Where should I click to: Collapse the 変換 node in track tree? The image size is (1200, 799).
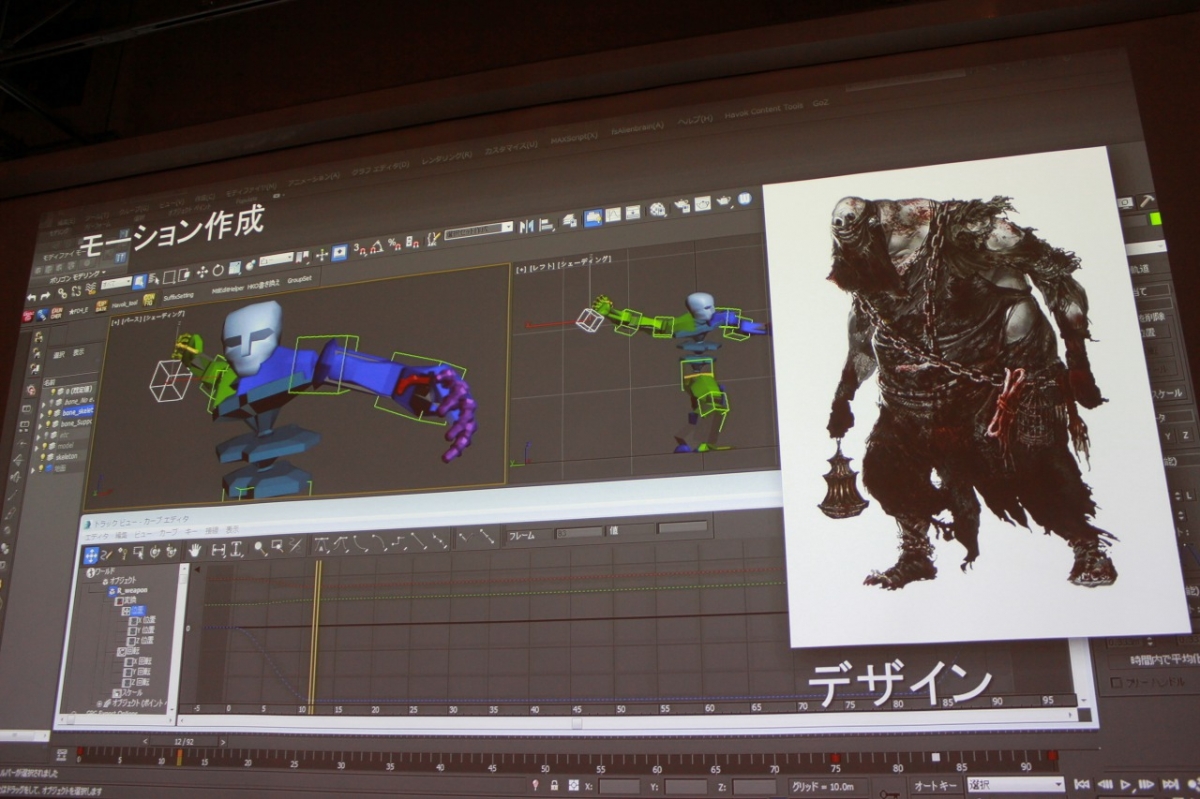(119, 601)
